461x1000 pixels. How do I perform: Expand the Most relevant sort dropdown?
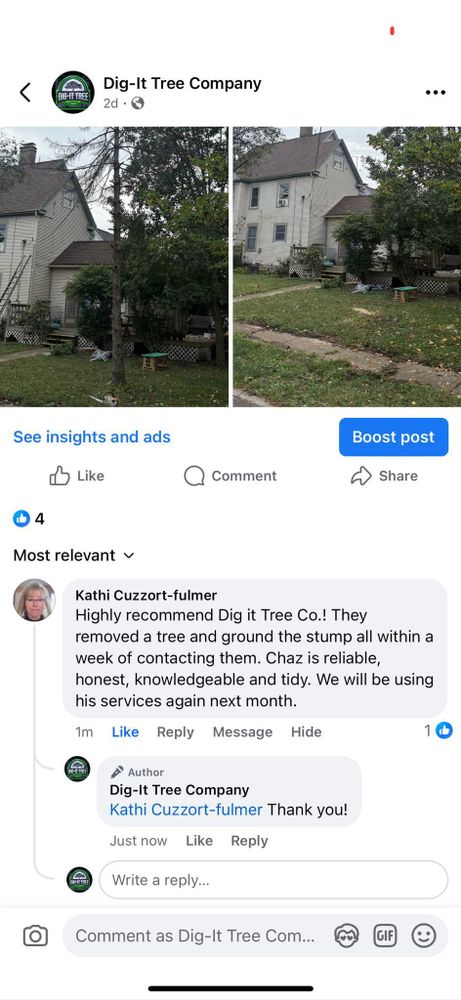(x=74, y=555)
